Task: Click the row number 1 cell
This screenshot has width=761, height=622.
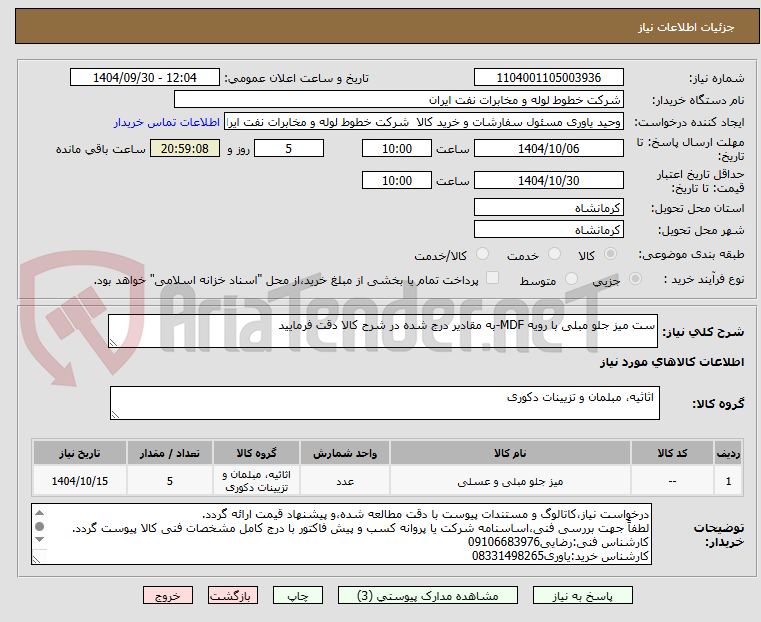Action: (x=728, y=481)
